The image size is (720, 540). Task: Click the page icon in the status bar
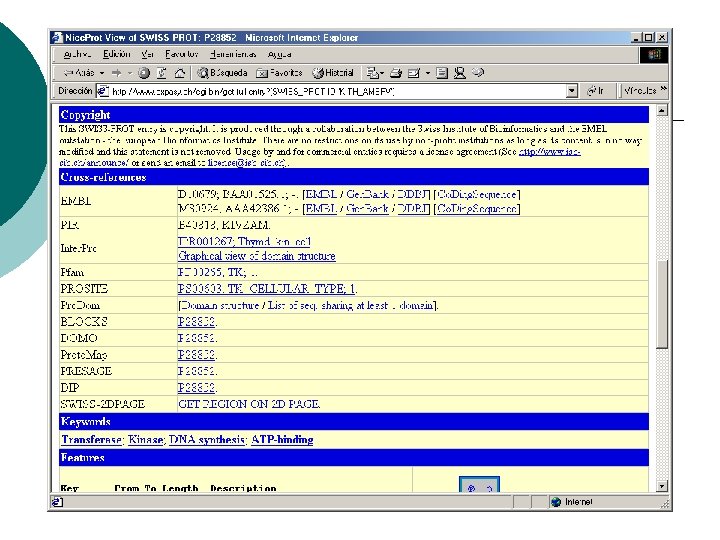point(57,502)
